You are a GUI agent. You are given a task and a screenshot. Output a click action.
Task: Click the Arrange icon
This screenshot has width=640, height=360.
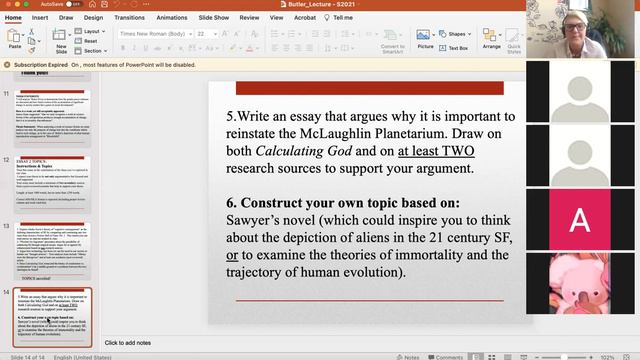tap(489, 34)
